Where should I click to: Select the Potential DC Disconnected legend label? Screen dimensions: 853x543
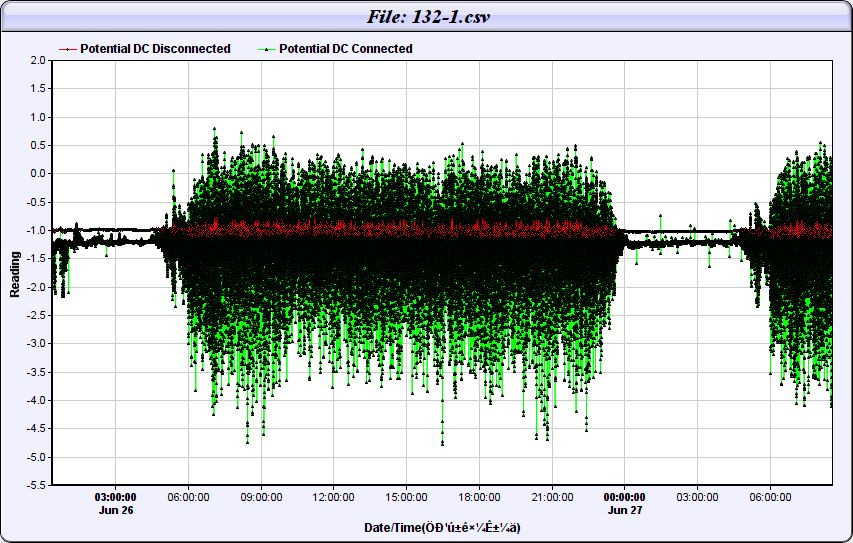click(x=155, y=49)
